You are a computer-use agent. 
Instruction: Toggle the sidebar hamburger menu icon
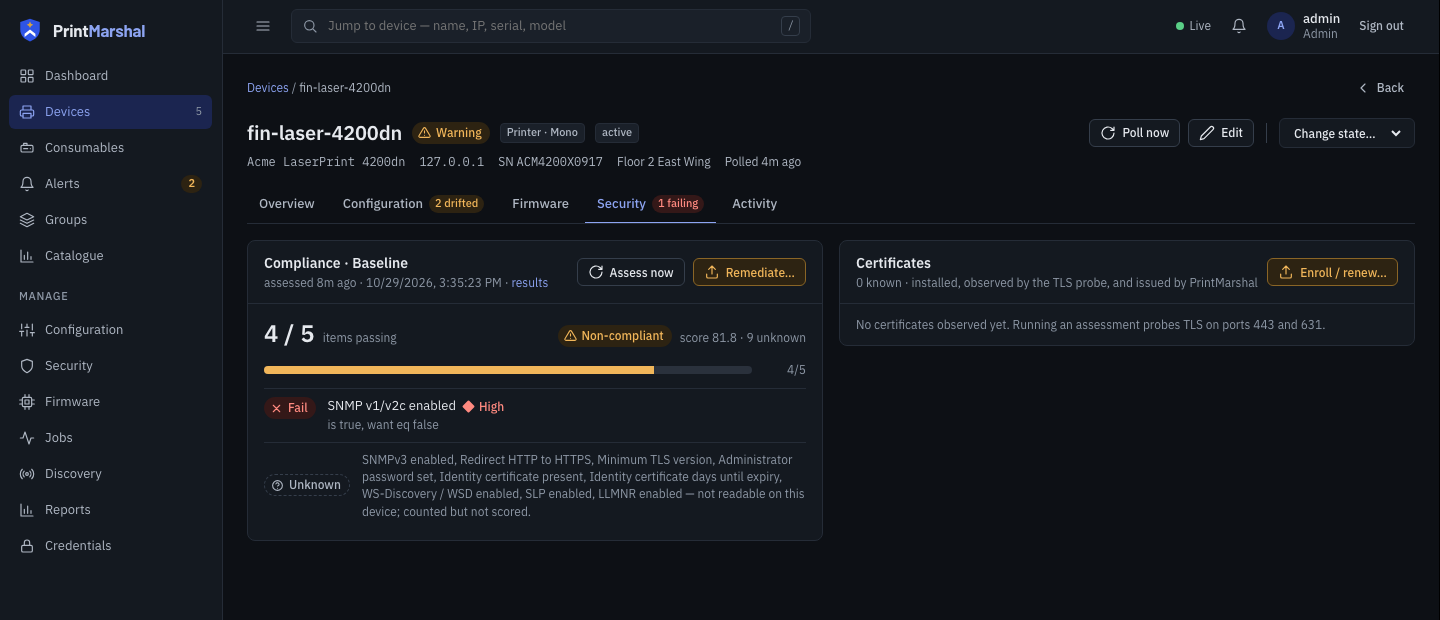[263, 26]
